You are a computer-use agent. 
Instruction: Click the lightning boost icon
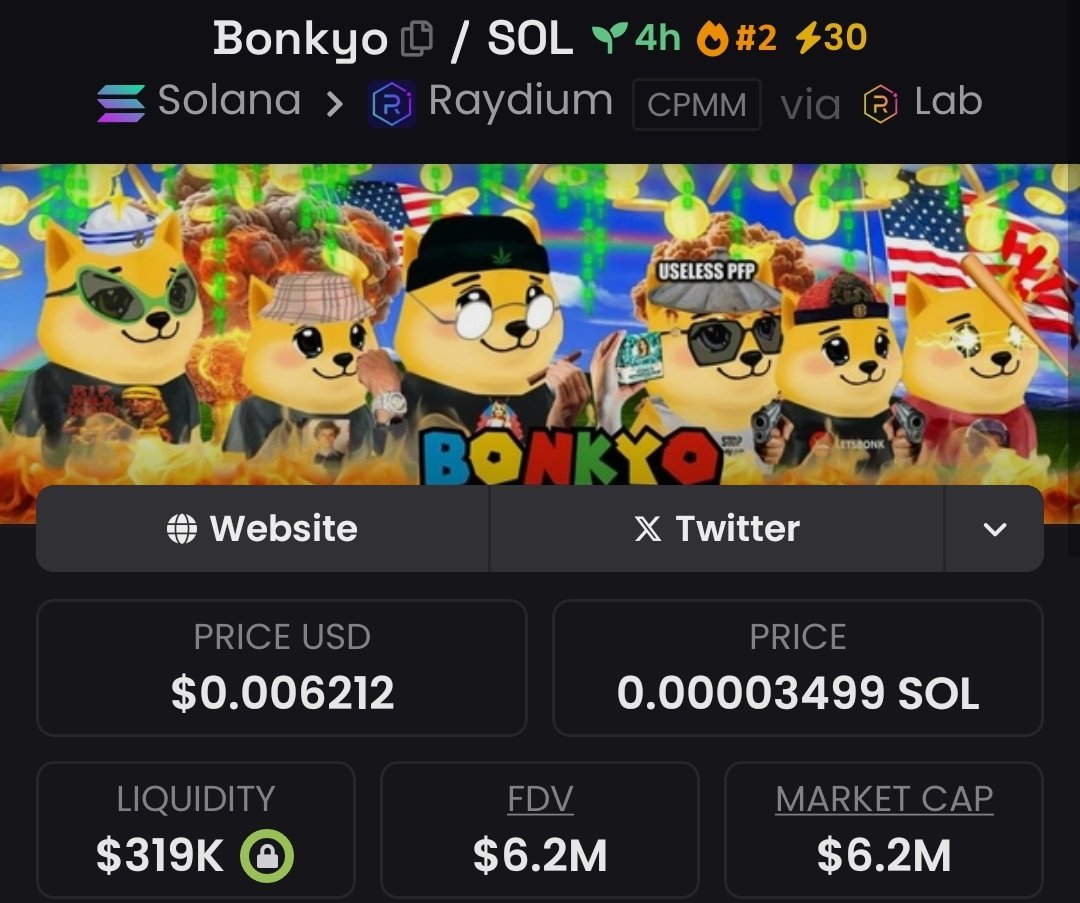pos(808,37)
